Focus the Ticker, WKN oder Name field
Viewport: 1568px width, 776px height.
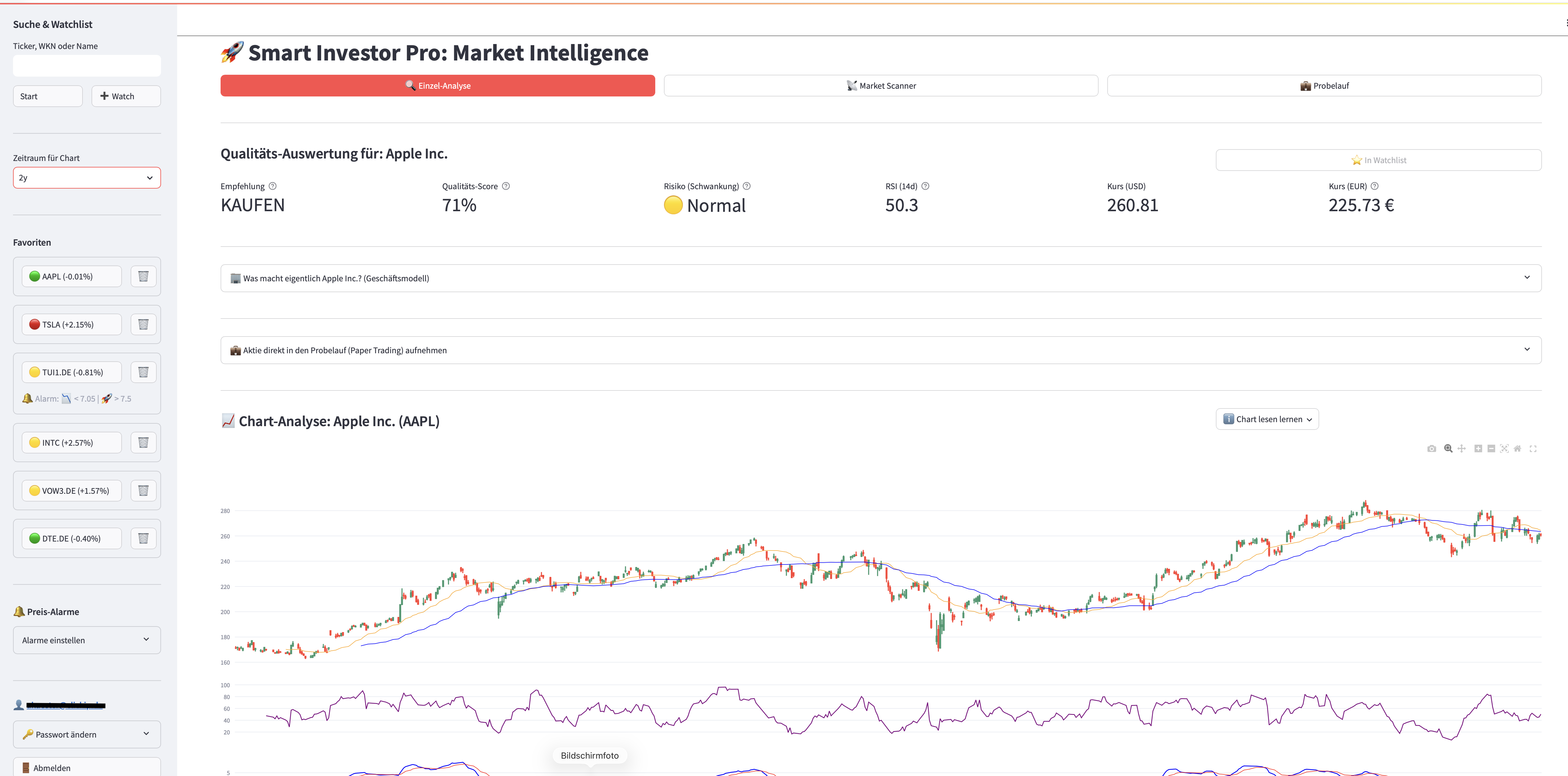(x=87, y=66)
